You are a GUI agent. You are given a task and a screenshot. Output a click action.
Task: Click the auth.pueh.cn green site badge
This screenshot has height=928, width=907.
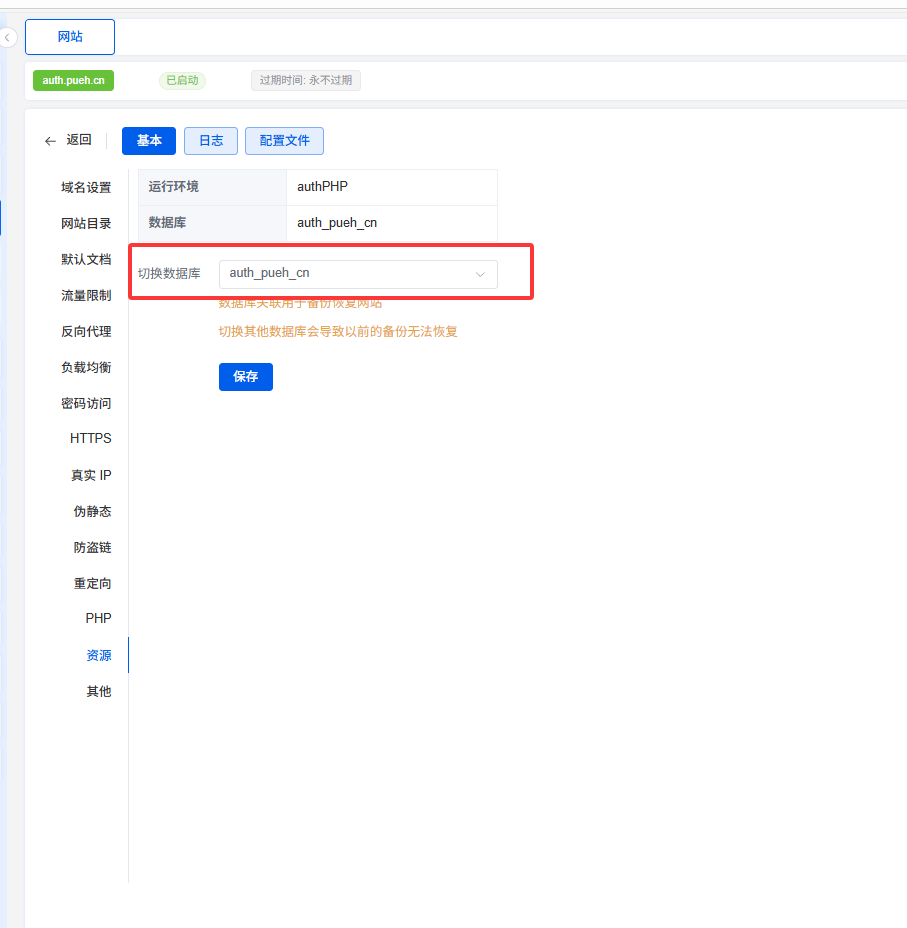[73, 80]
